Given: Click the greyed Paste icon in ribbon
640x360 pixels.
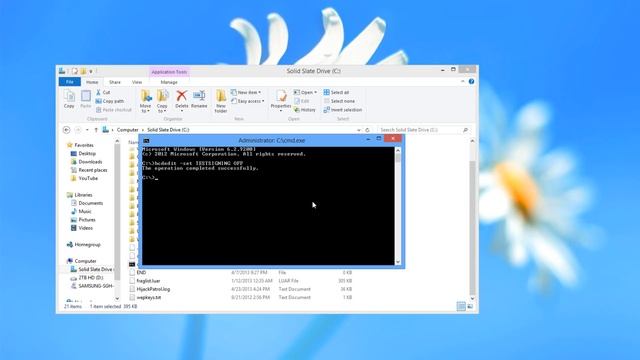Looking at the screenshot, I should point(85,99).
